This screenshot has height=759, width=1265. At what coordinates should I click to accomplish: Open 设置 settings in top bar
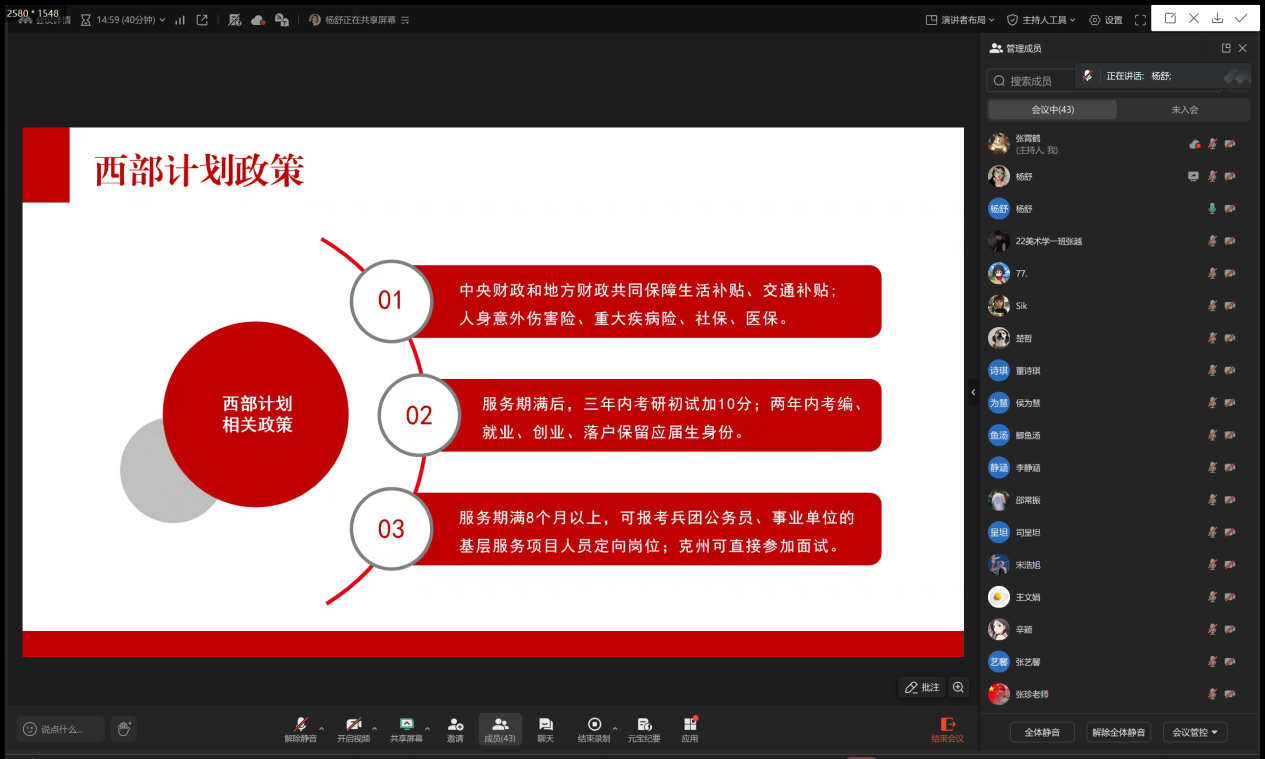click(1106, 20)
